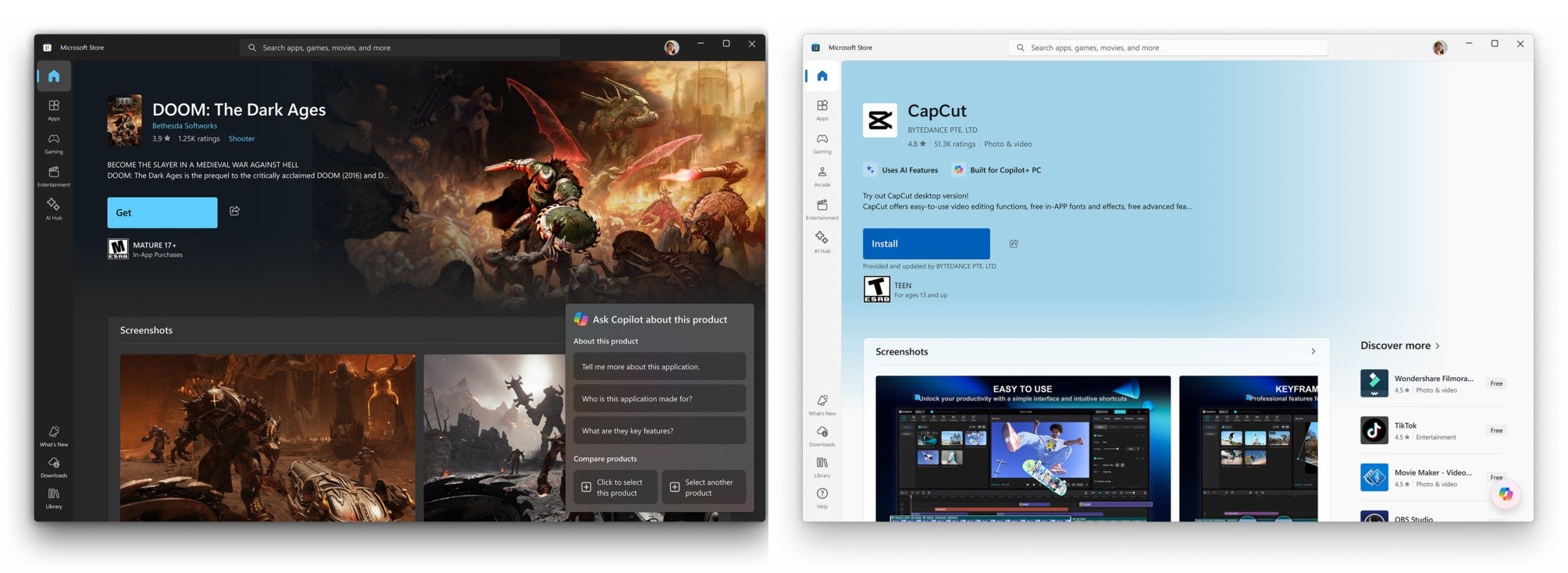This screenshot has width=1568, height=573.
Task: Get DOOM: The Dark Ages
Action: tap(162, 212)
